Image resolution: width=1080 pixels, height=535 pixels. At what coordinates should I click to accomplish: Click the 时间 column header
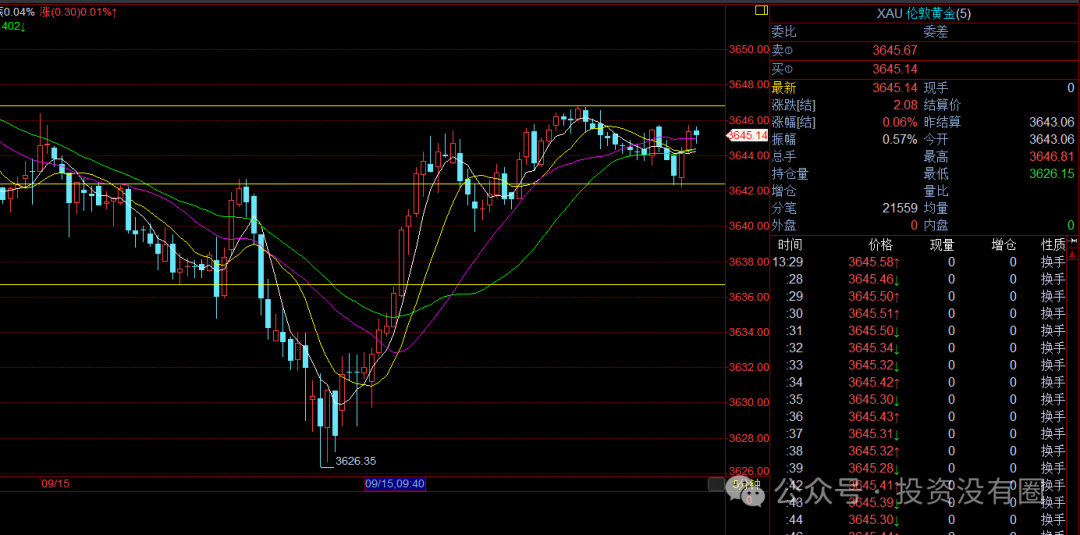coord(790,244)
